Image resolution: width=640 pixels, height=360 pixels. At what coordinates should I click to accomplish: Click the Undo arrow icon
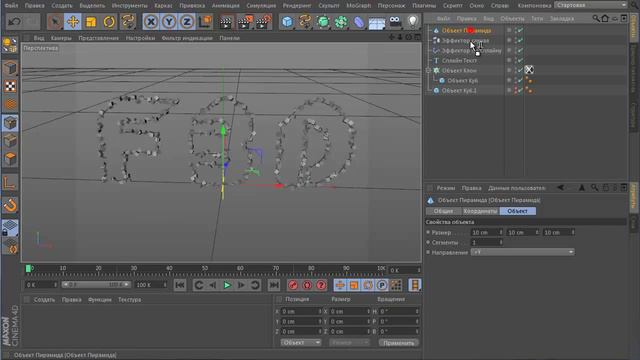[14, 21]
